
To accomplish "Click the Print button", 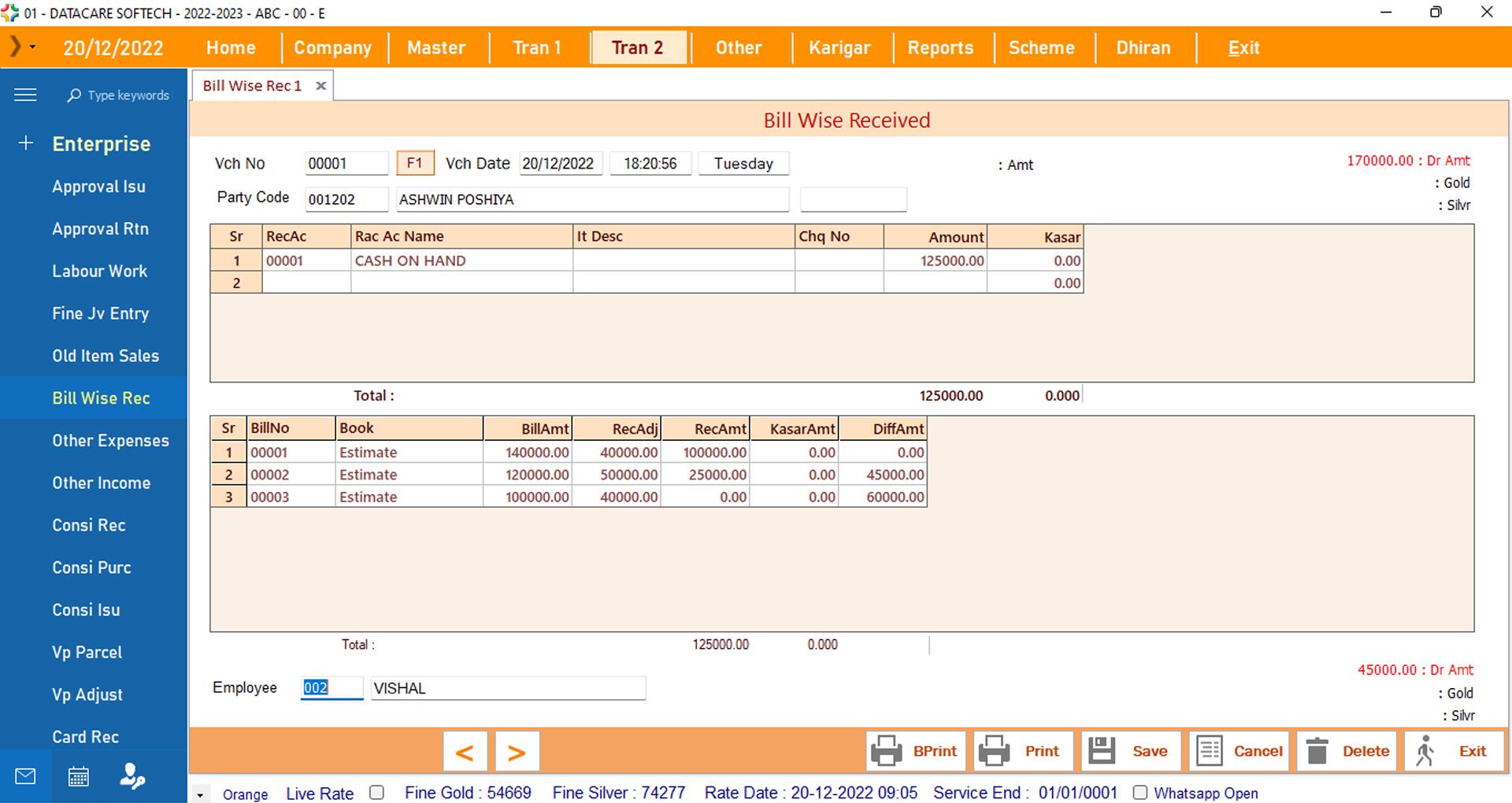I will [x=1023, y=751].
